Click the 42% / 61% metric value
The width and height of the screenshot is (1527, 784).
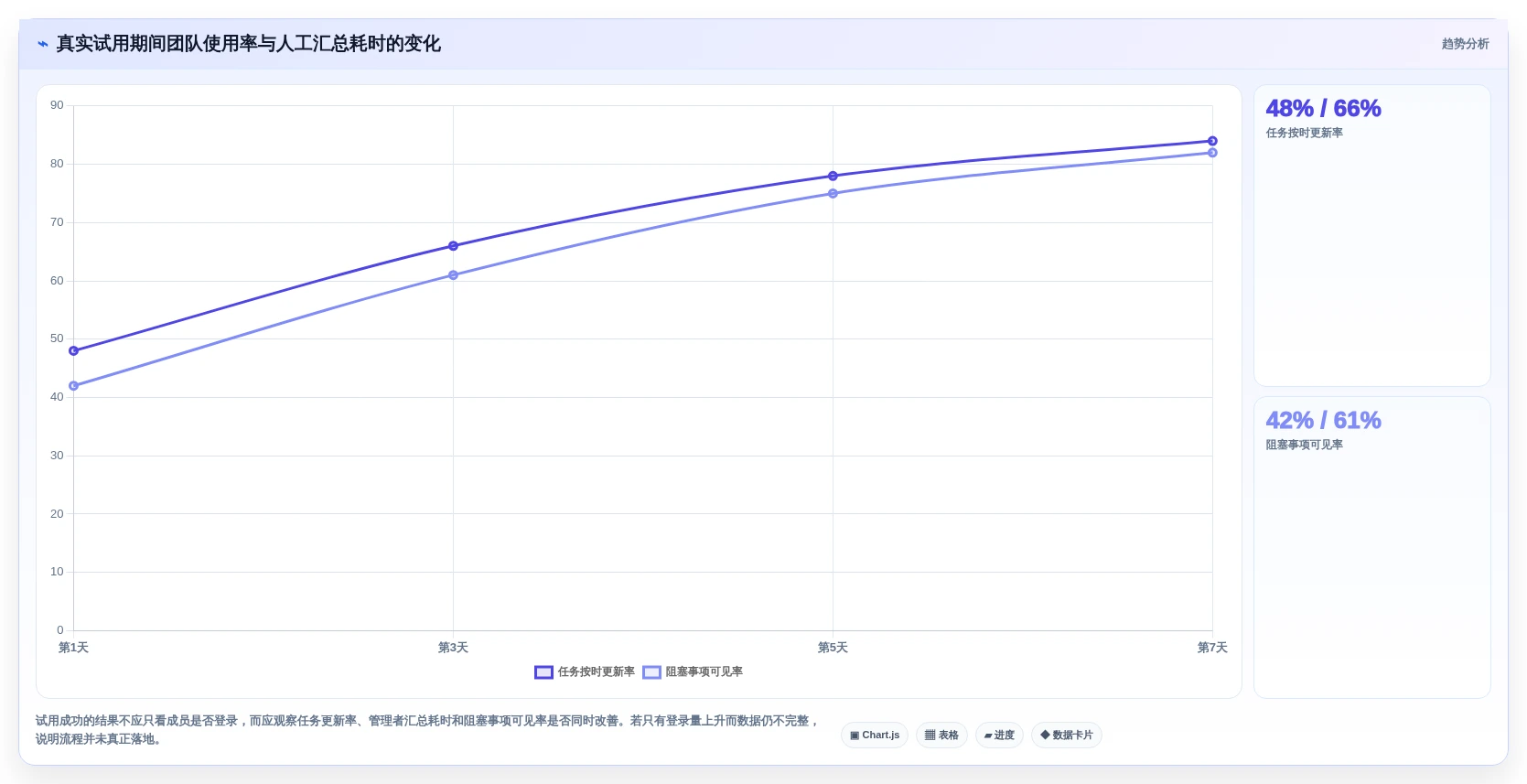coord(1323,421)
